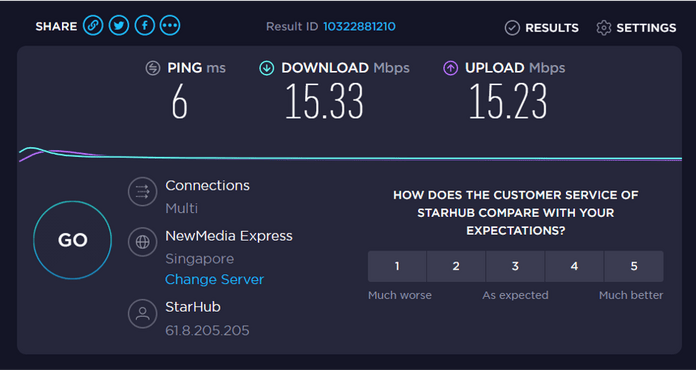Image resolution: width=696 pixels, height=370 pixels.
Task: Click the Connections arrows icon
Action: pyautogui.click(x=142, y=192)
